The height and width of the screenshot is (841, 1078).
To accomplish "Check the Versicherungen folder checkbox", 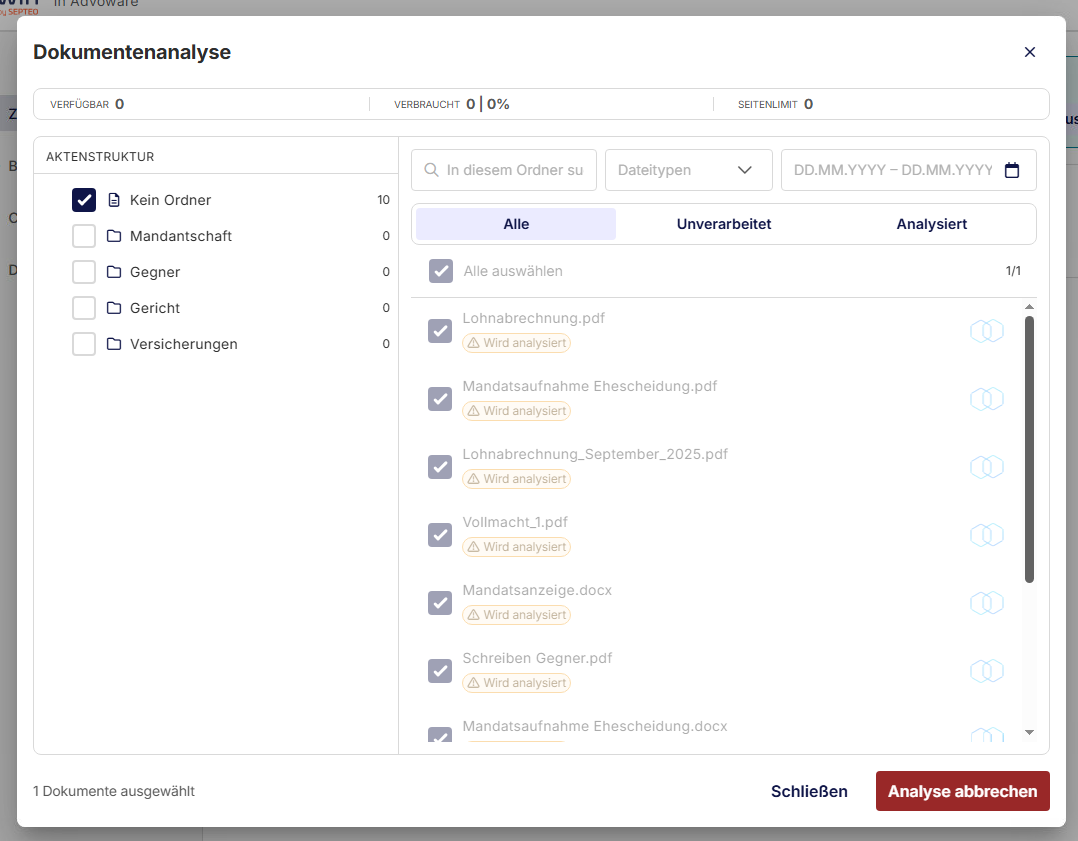I will click(x=84, y=343).
